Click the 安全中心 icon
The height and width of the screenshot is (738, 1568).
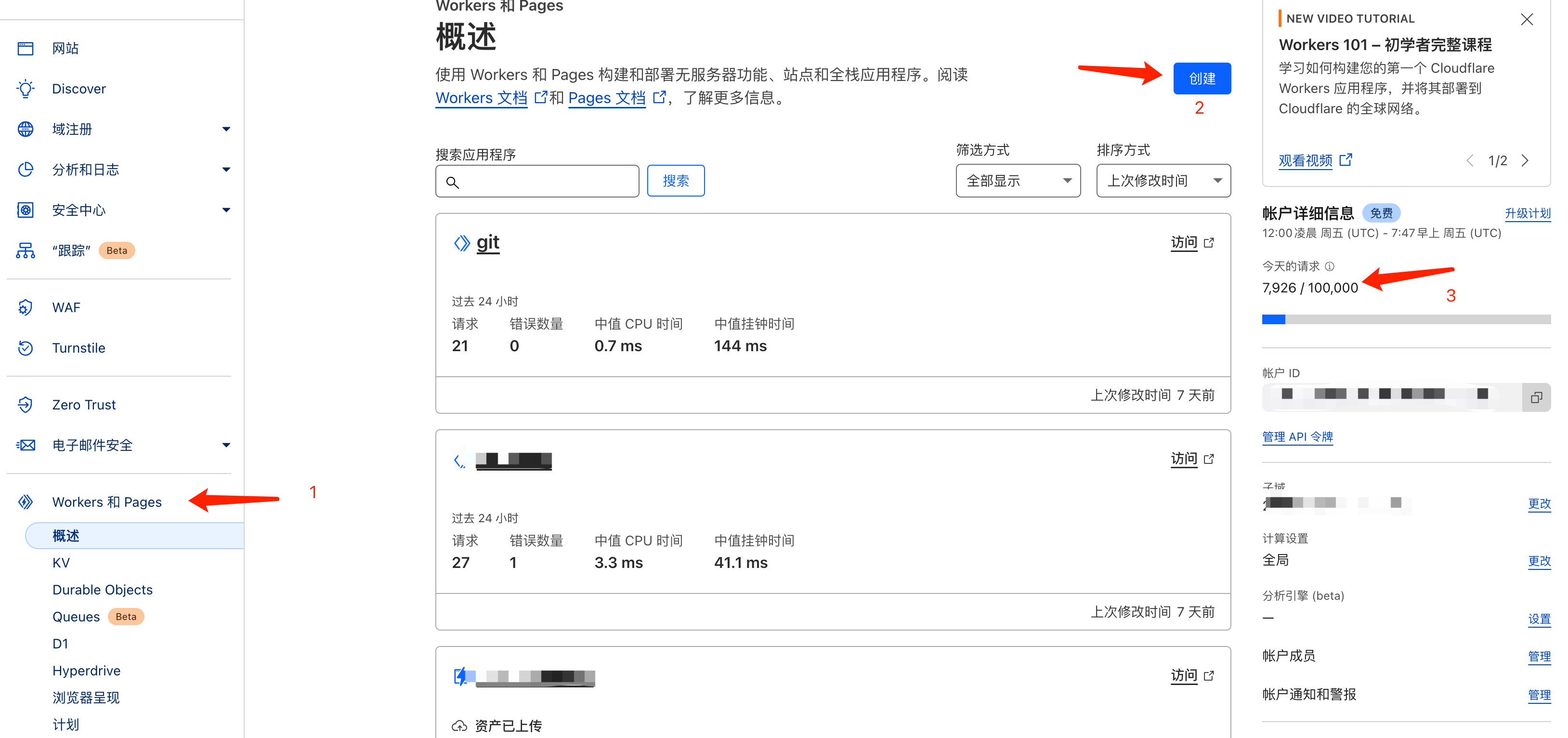coord(26,210)
